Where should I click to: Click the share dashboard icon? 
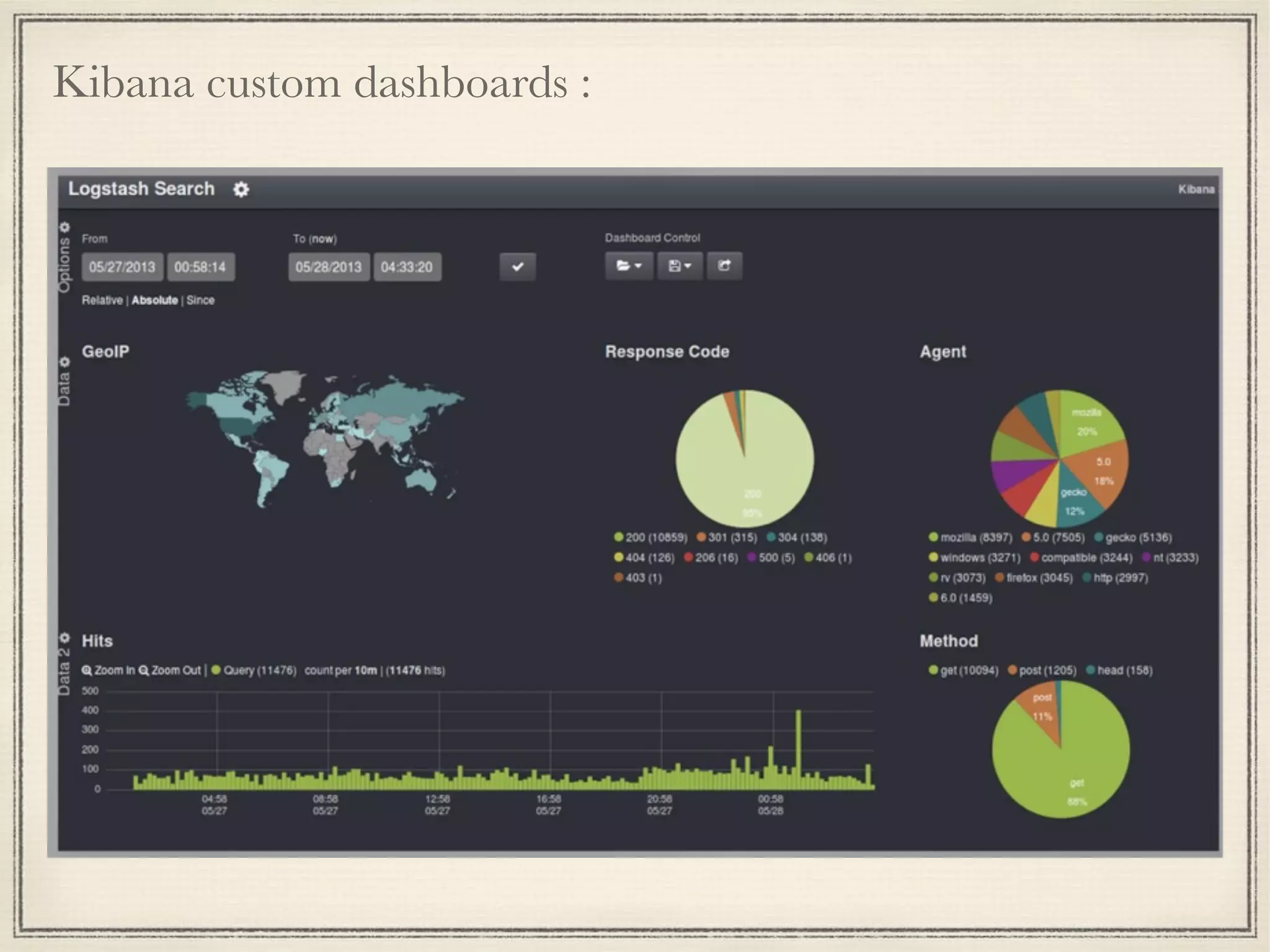(724, 267)
